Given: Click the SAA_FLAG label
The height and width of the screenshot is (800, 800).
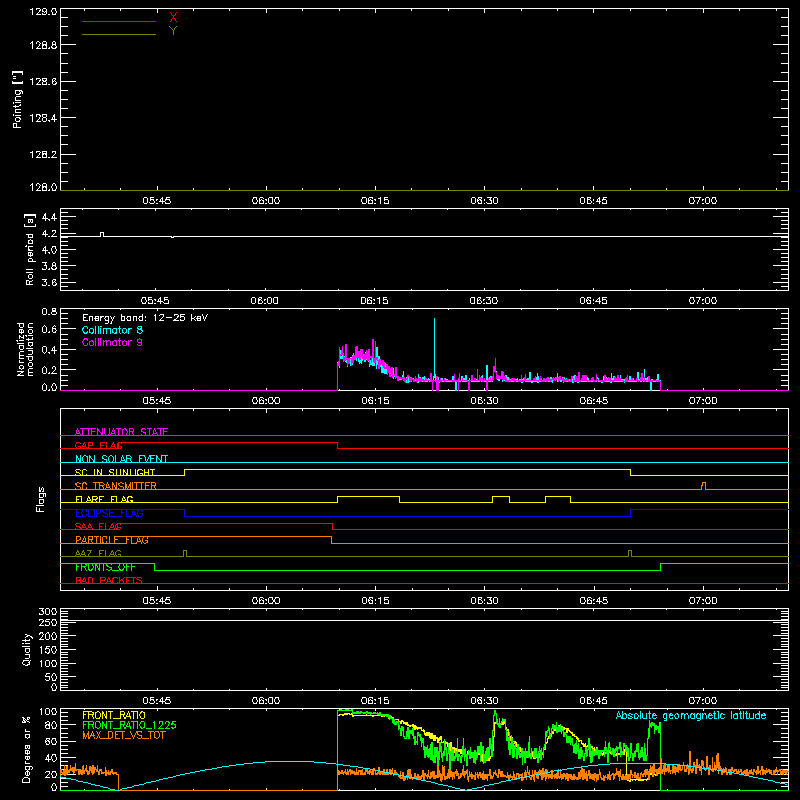Looking at the screenshot, I should pos(98,526).
